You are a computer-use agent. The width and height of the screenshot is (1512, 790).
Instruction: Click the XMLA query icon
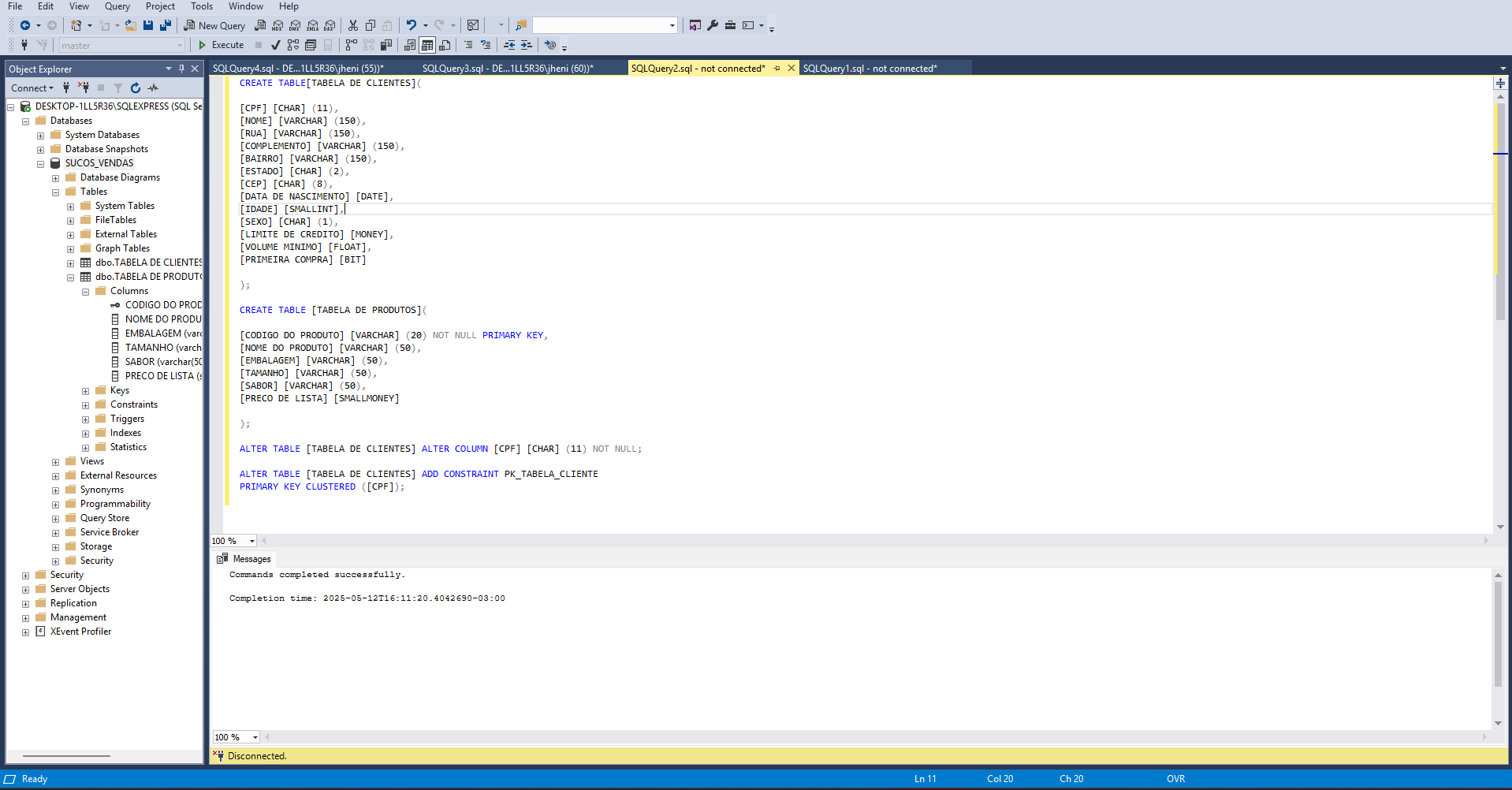click(312, 25)
